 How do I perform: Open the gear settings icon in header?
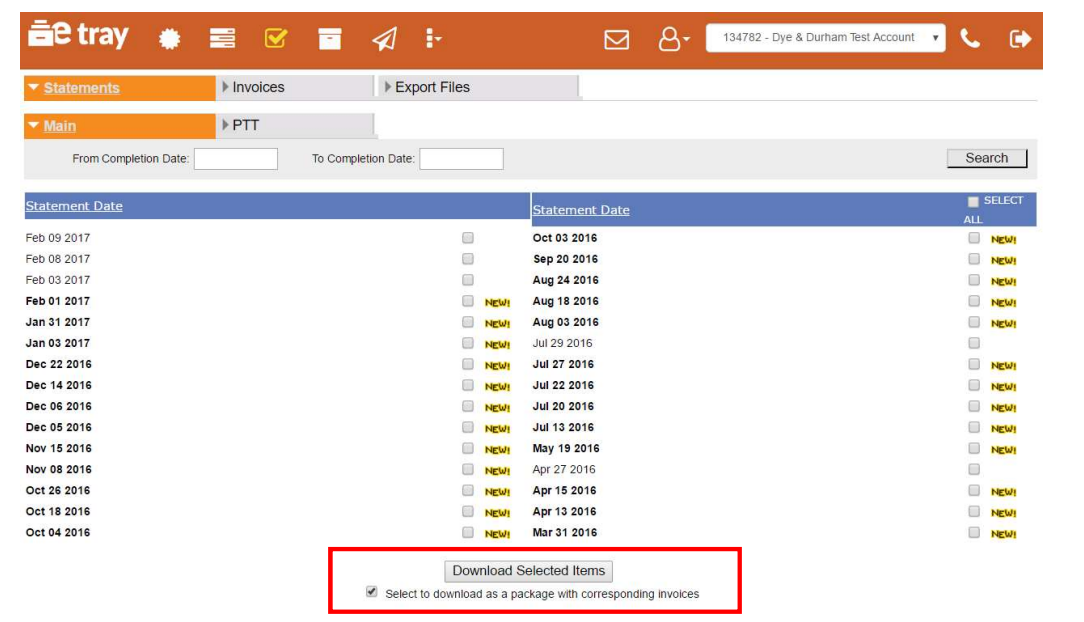point(170,38)
